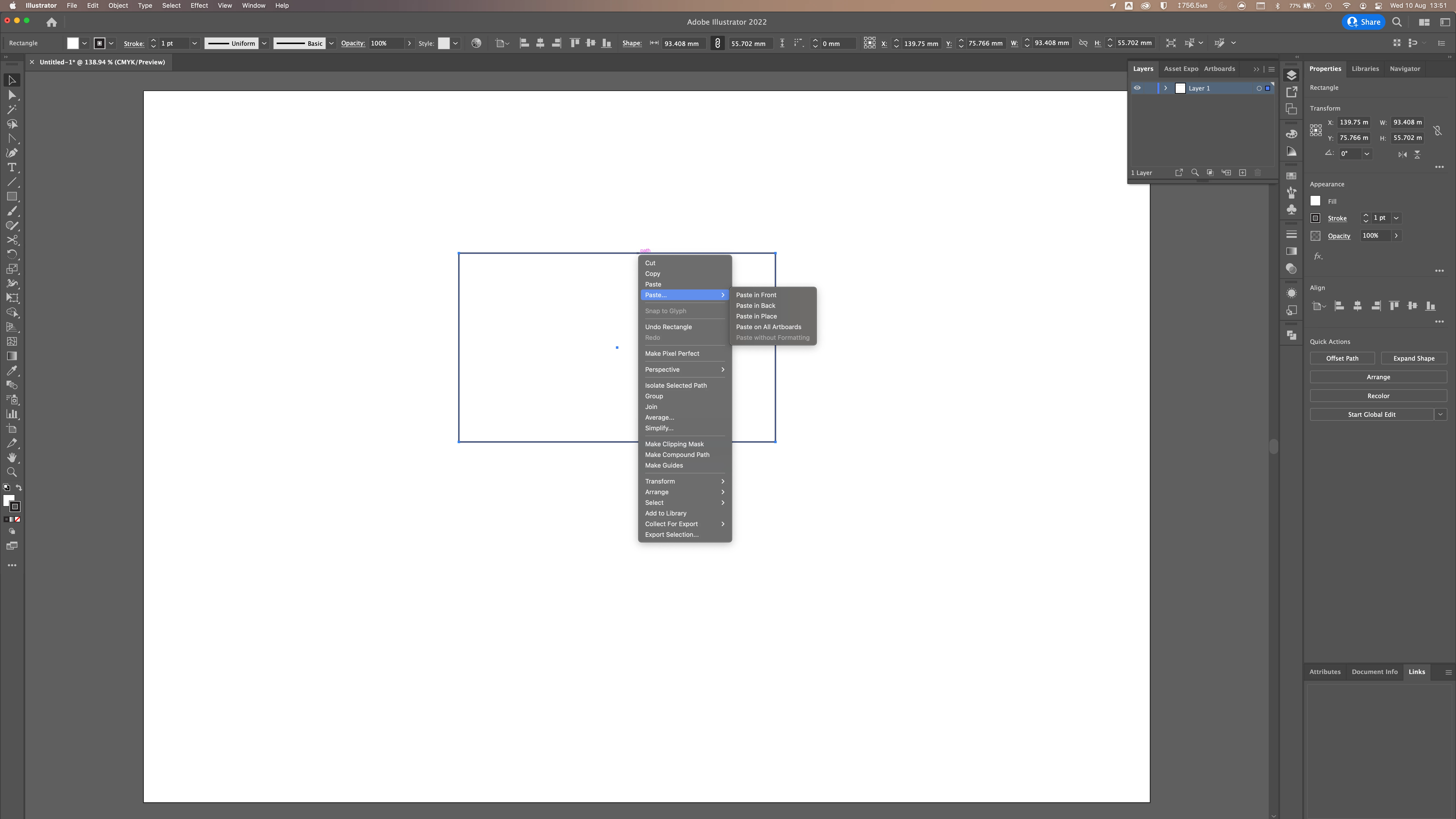1456x819 pixels.
Task: Click the Recolor button
Action: pyautogui.click(x=1378, y=396)
